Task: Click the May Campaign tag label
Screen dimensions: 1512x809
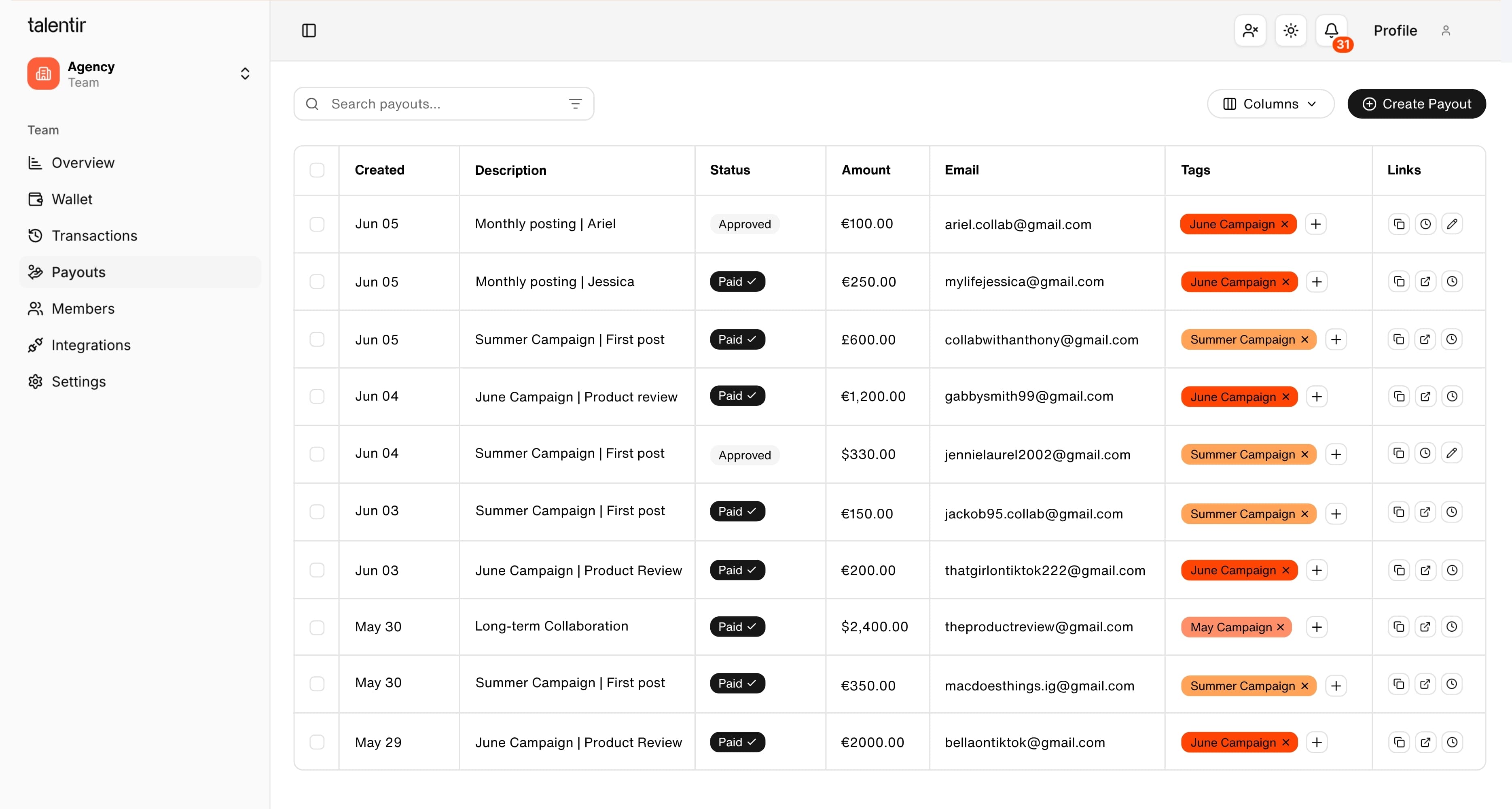Action: 1231,627
